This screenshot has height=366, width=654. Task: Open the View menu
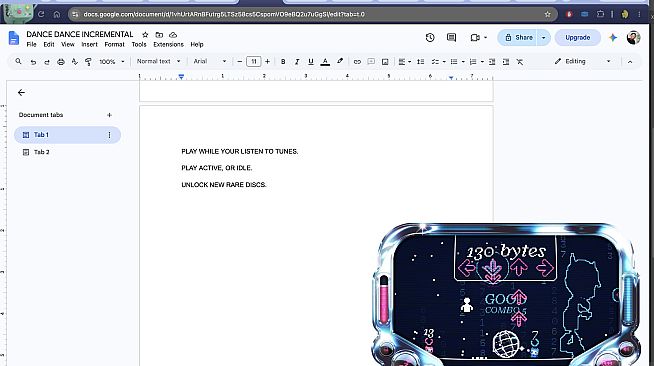click(68, 44)
